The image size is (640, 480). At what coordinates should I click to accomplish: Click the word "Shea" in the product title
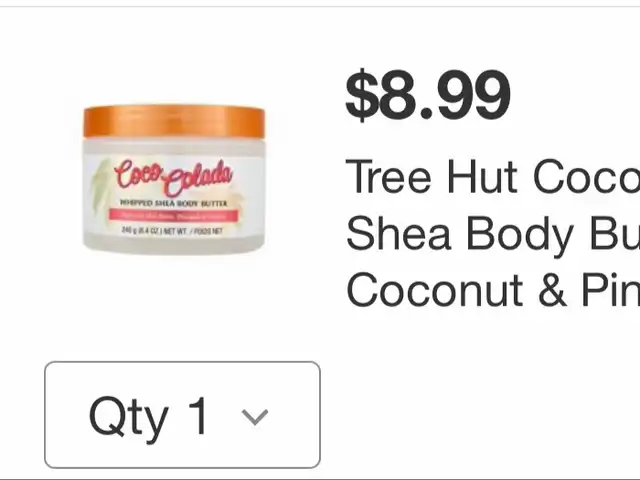[398, 233]
